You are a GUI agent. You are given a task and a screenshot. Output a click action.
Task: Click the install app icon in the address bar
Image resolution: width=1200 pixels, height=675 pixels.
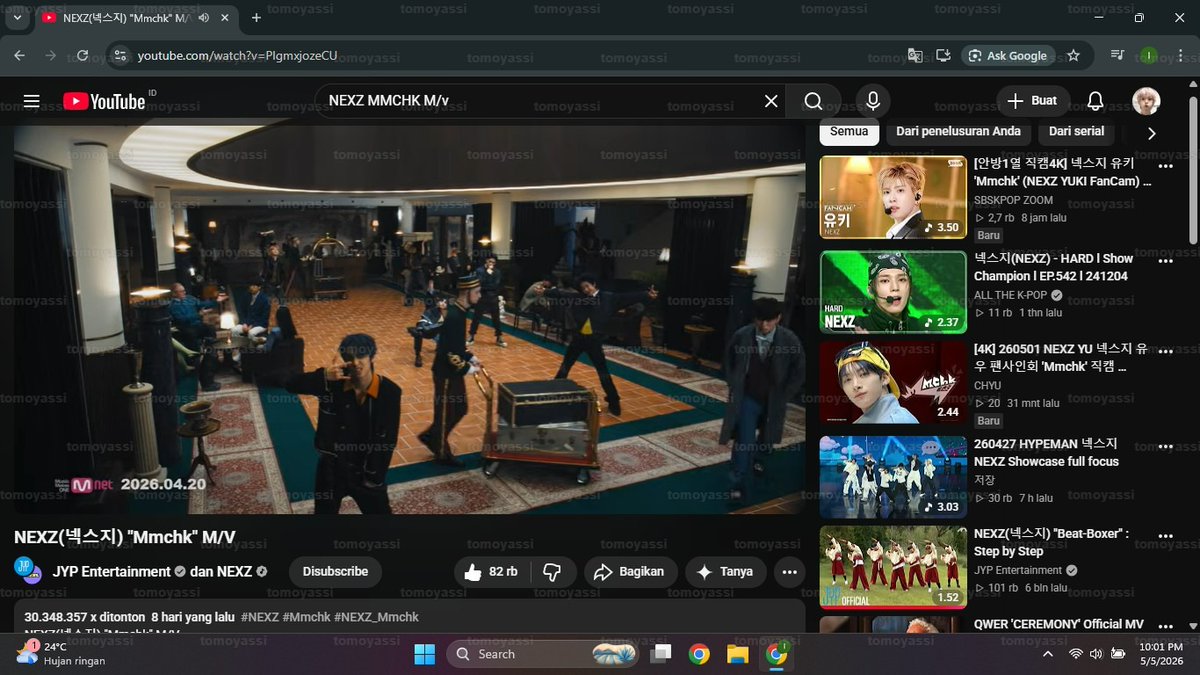pos(943,56)
